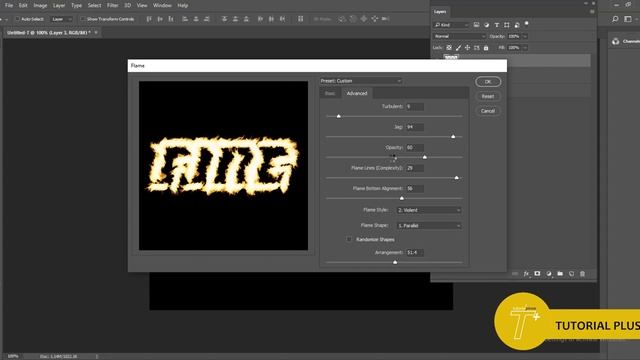Open the Edit menu

23,5
